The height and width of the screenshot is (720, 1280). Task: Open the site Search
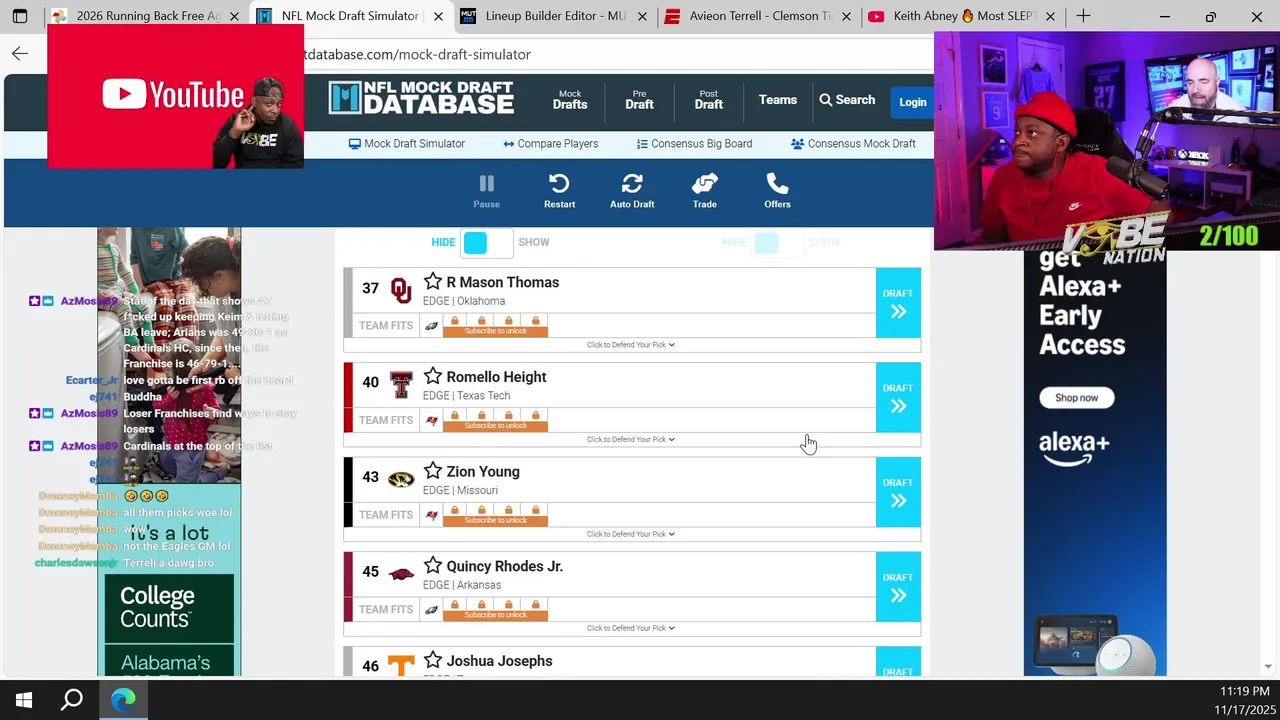pos(847,100)
